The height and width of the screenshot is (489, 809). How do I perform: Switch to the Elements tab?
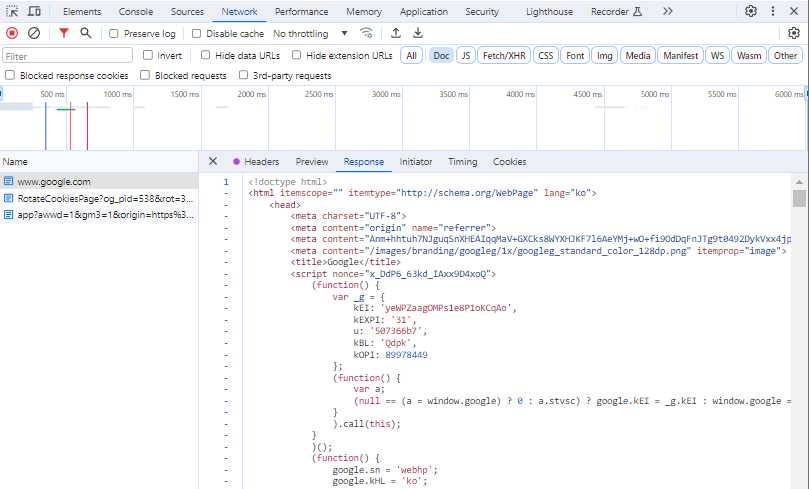82,11
